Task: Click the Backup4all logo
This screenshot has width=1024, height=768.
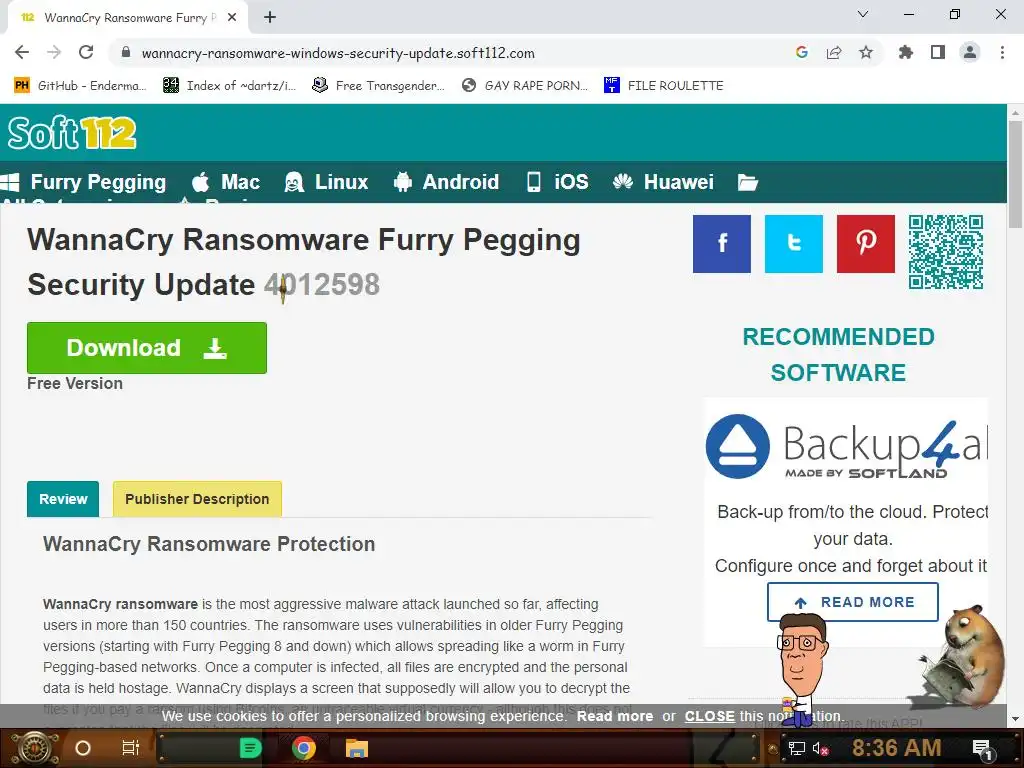Action: pyautogui.click(x=846, y=447)
